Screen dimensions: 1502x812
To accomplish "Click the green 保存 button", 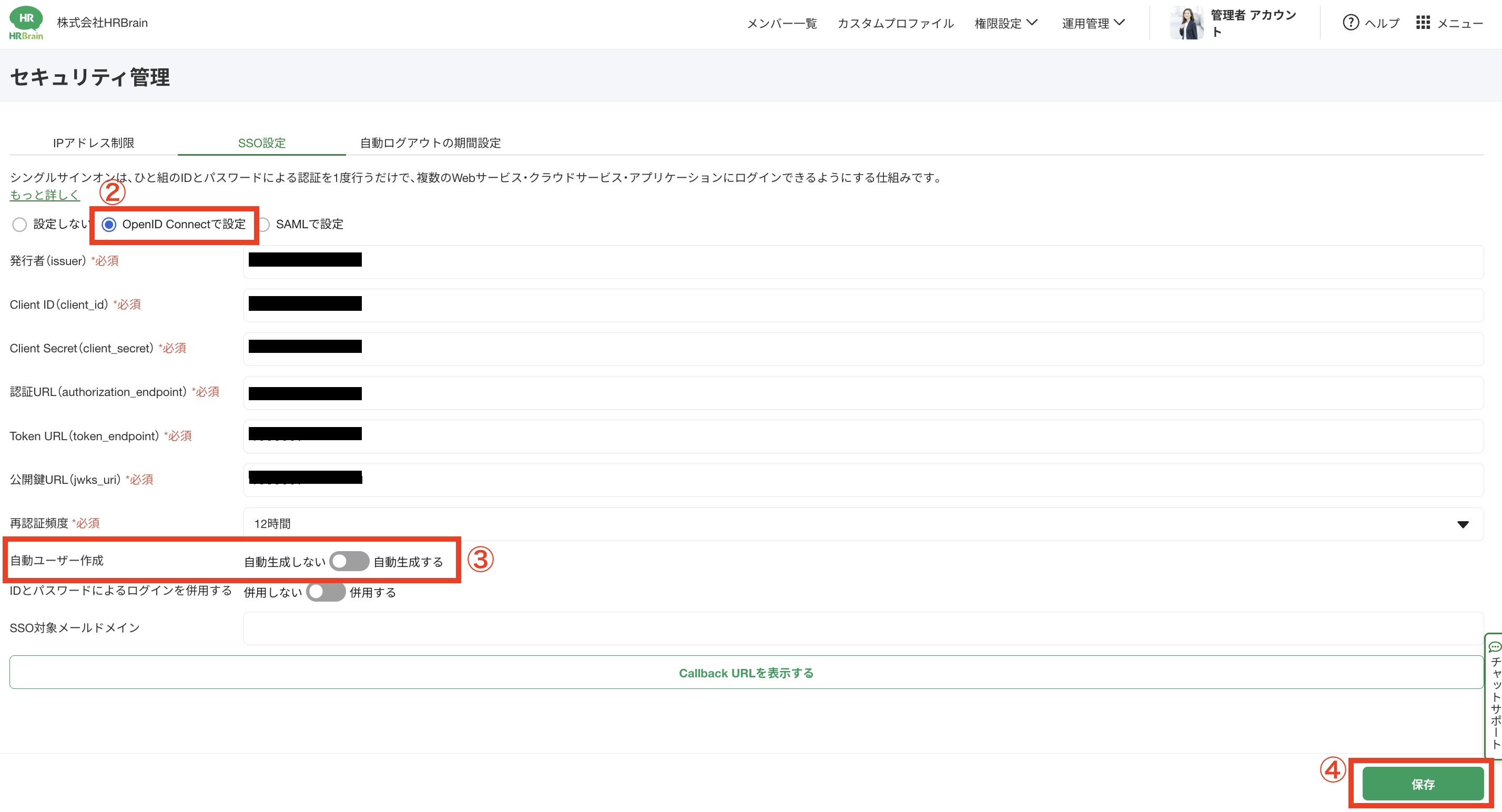I will [x=1422, y=784].
